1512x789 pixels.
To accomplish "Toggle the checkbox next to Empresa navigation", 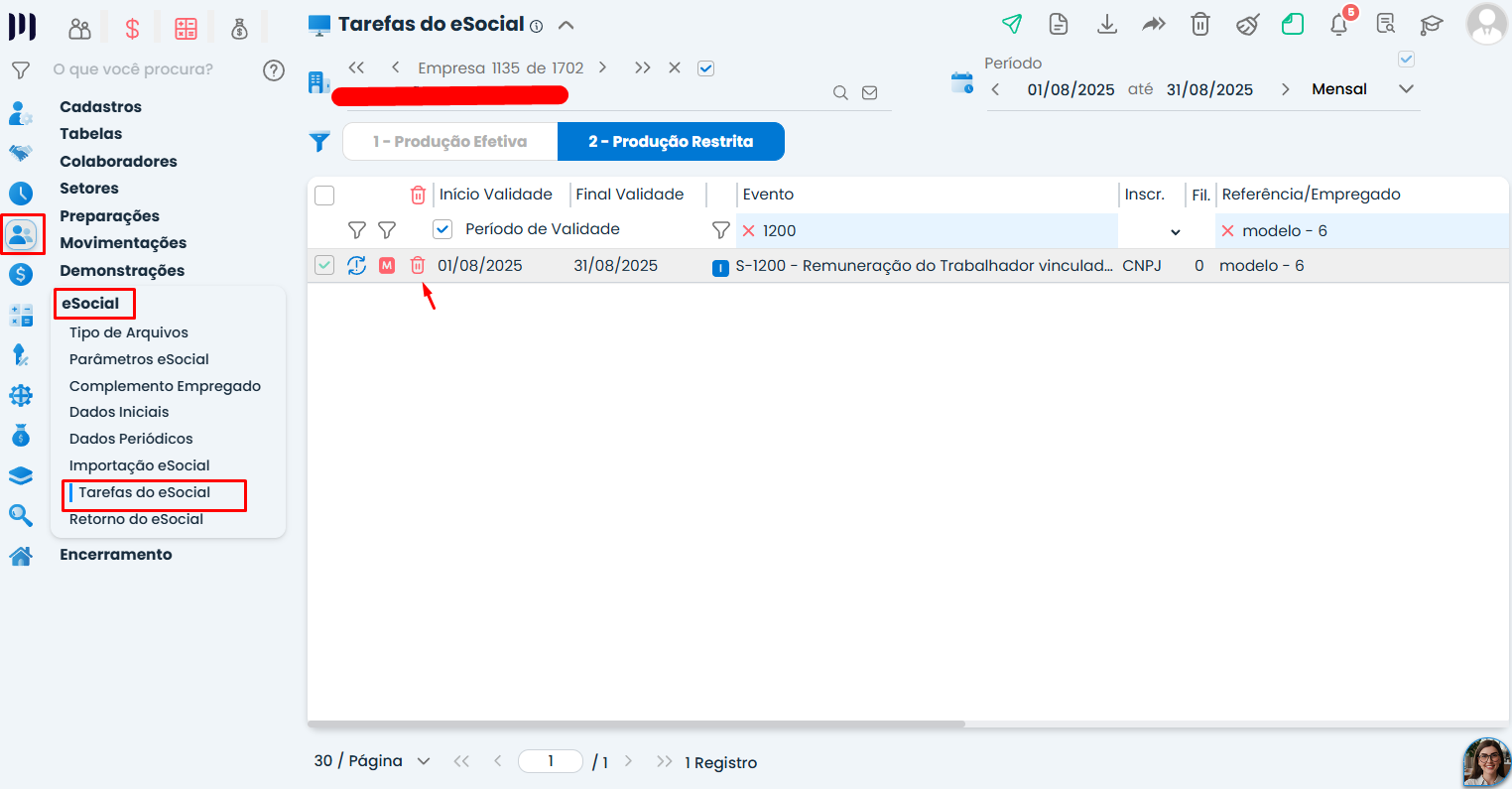I will coord(706,68).
